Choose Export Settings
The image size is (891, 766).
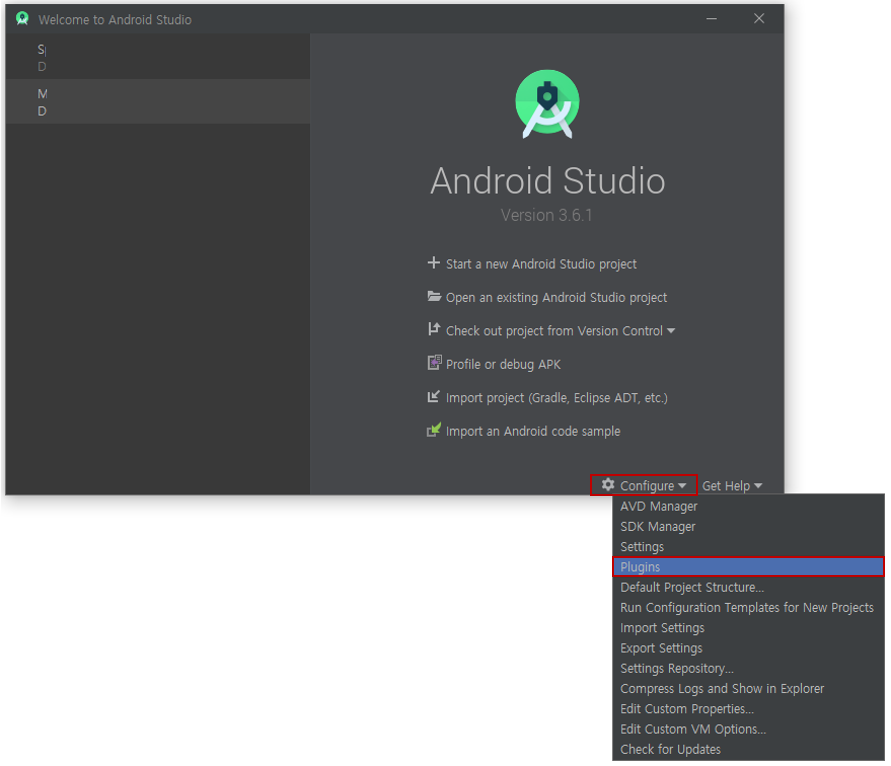pyautogui.click(x=748, y=648)
